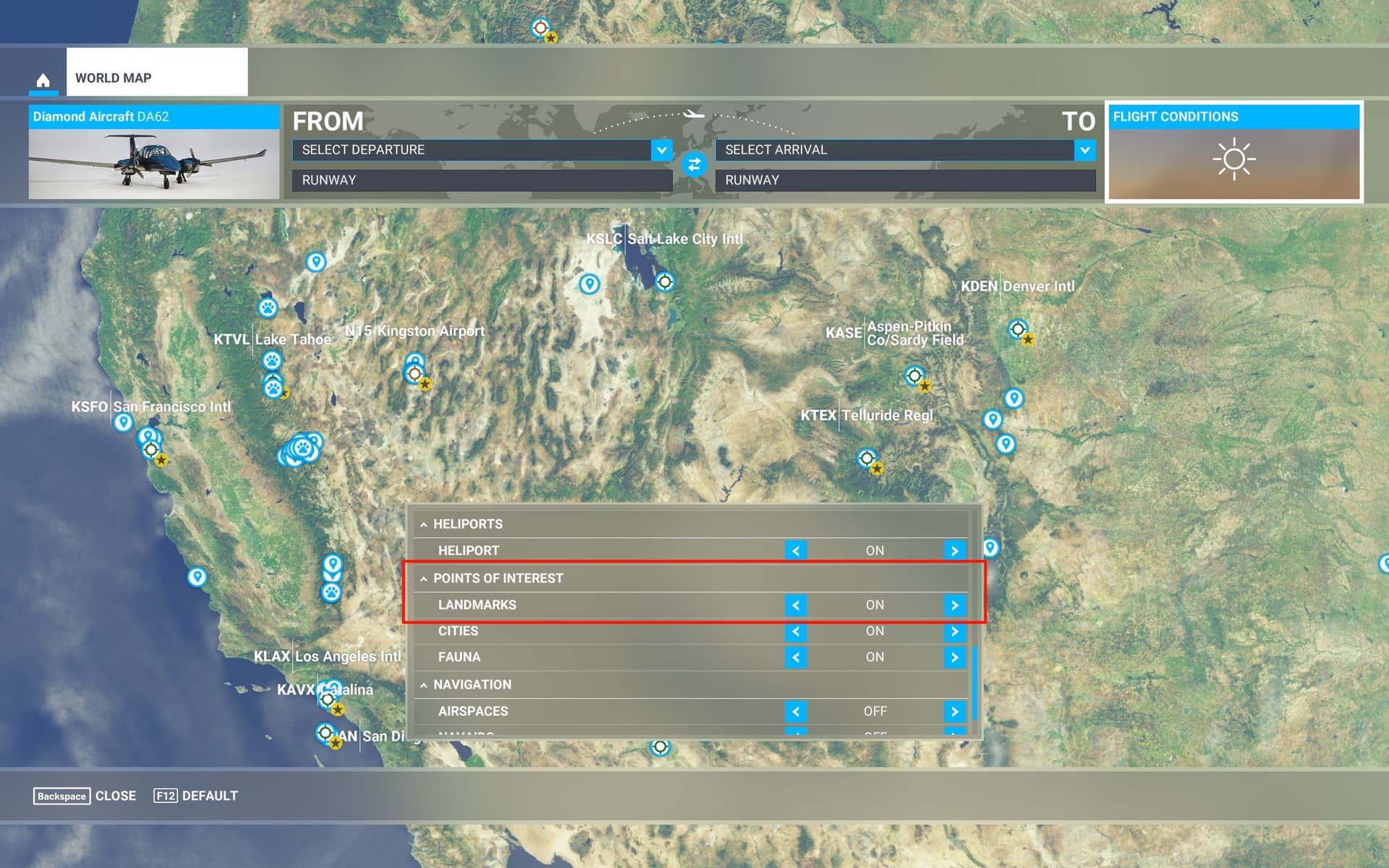Toggle Landmarks setting with right arrow
The width and height of the screenshot is (1389, 868).
point(954,605)
